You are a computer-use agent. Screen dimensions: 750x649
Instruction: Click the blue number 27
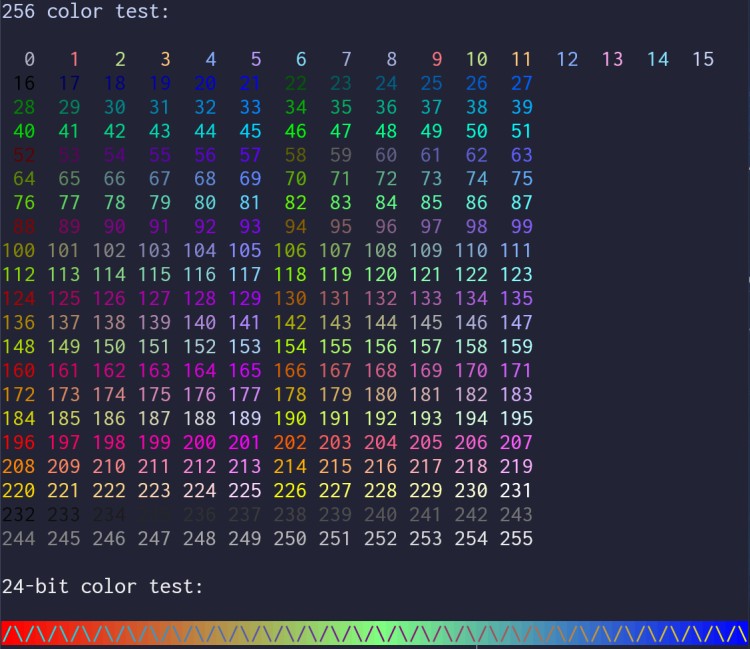[x=521, y=83]
